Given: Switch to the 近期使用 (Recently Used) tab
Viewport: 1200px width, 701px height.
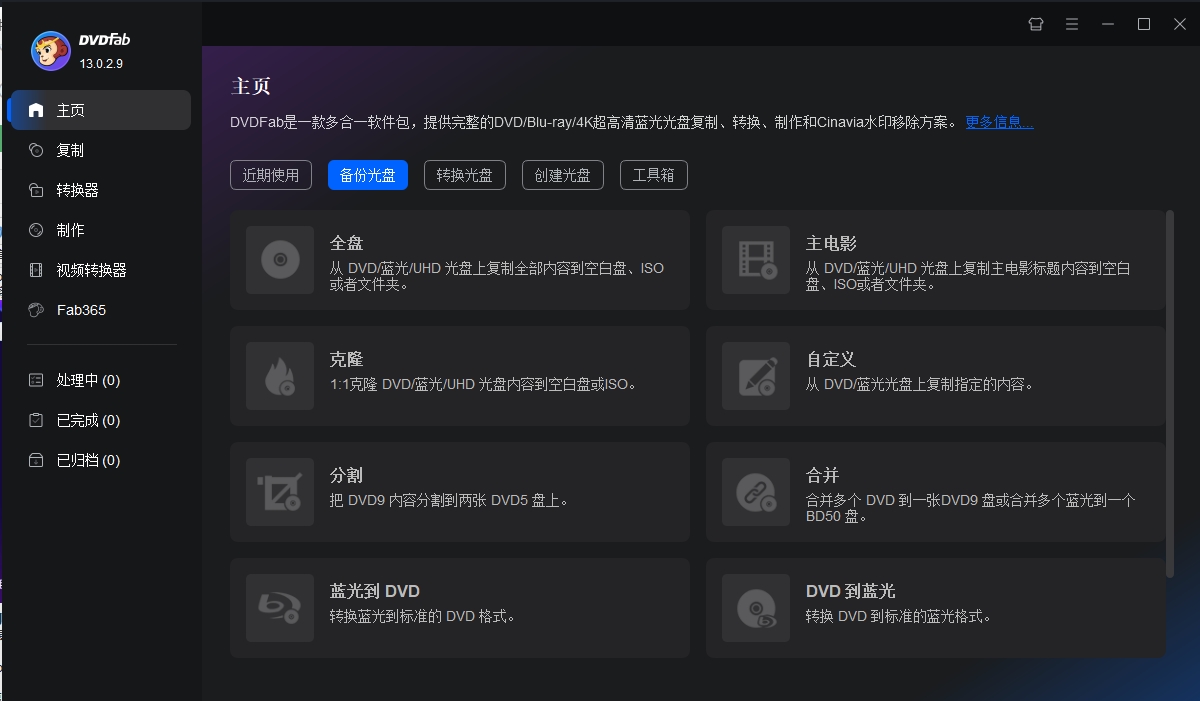Looking at the screenshot, I should click(x=271, y=175).
